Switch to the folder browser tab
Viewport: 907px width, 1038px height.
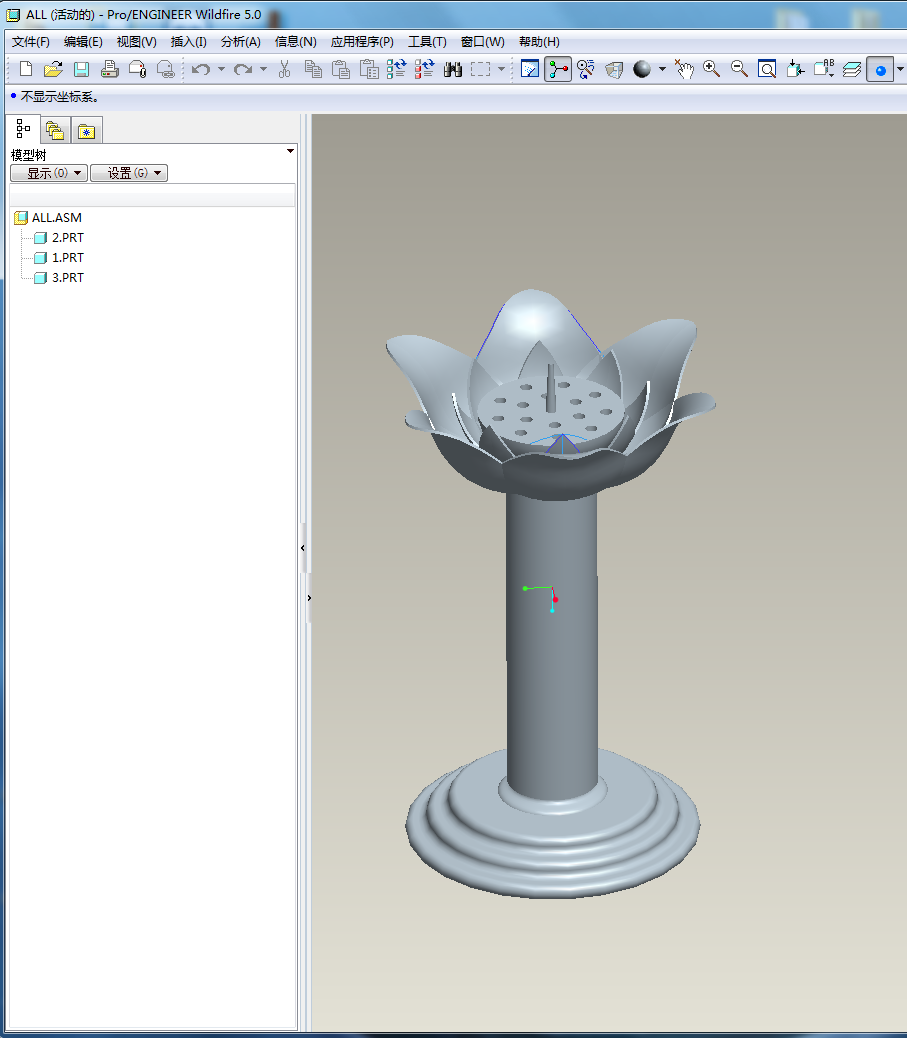(55, 131)
